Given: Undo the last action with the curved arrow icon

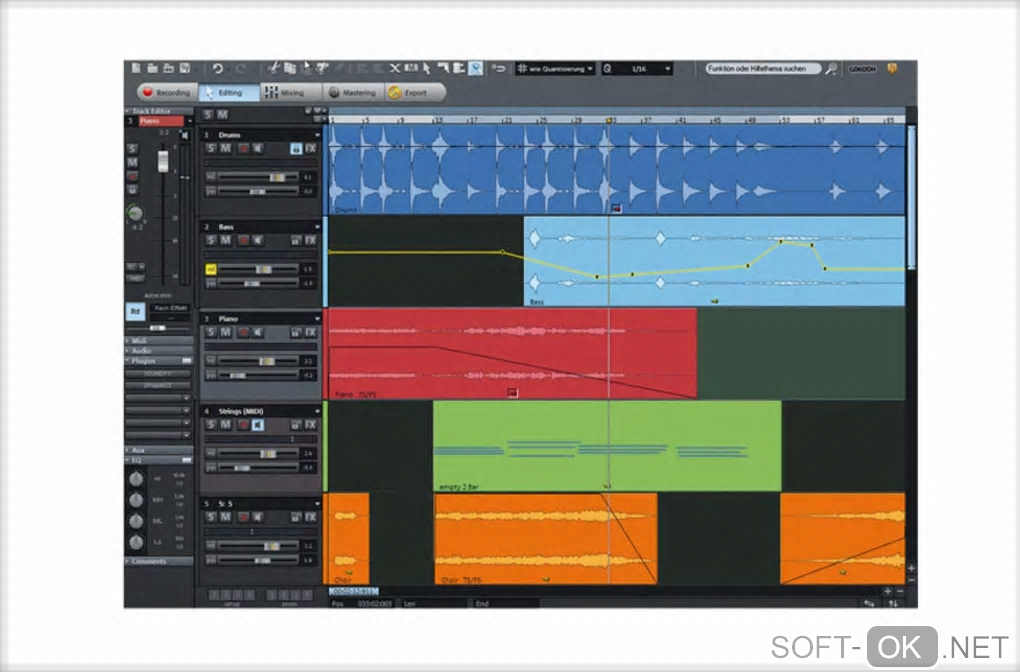Looking at the screenshot, I should [x=218, y=68].
